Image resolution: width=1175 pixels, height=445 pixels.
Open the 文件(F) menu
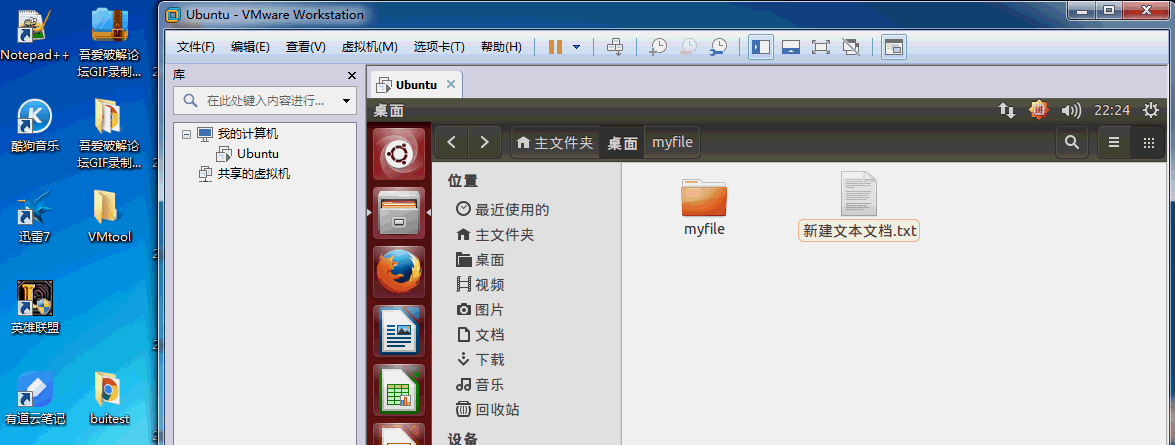[x=196, y=47]
